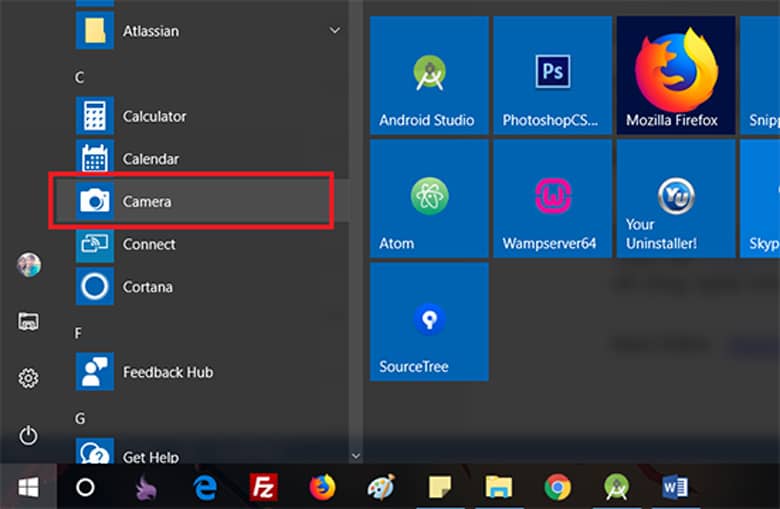Screen dimensions: 780x509
Task: Click the app list scrollbar down arrow
Action: click(x=356, y=456)
